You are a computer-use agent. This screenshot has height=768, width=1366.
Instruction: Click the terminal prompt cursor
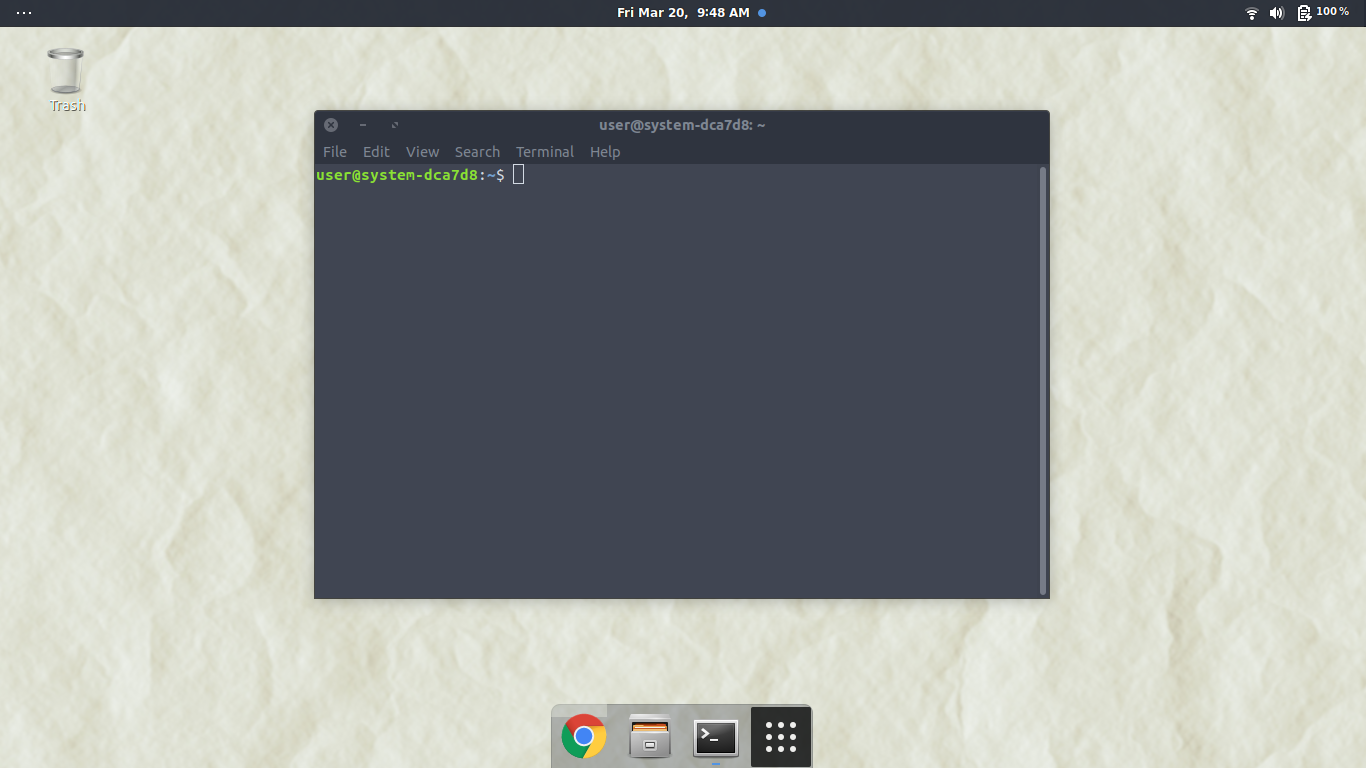pyautogui.click(x=518, y=175)
